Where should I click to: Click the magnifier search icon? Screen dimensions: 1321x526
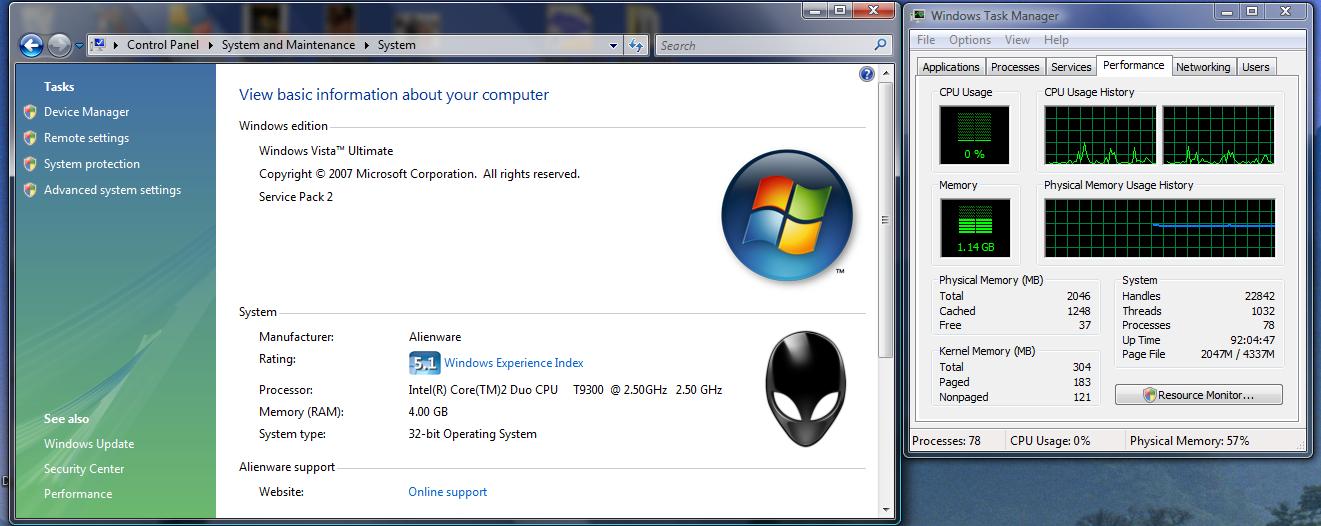[x=881, y=45]
